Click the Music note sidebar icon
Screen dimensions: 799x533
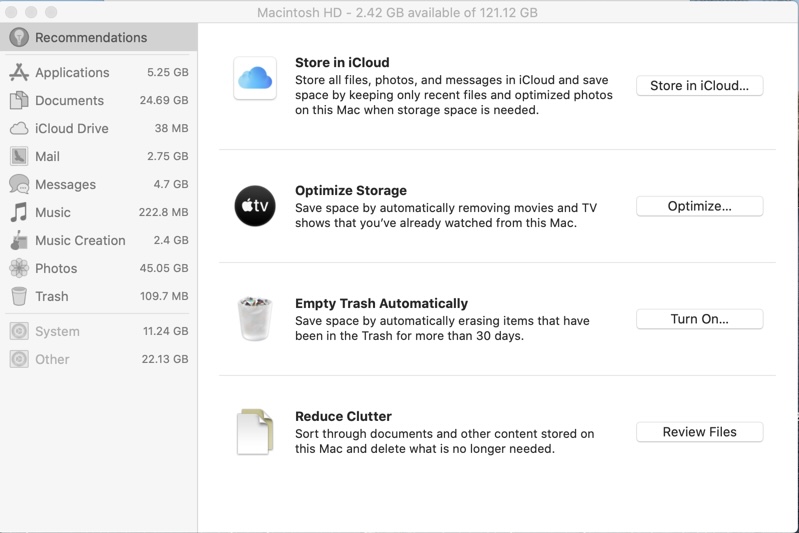pos(19,213)
